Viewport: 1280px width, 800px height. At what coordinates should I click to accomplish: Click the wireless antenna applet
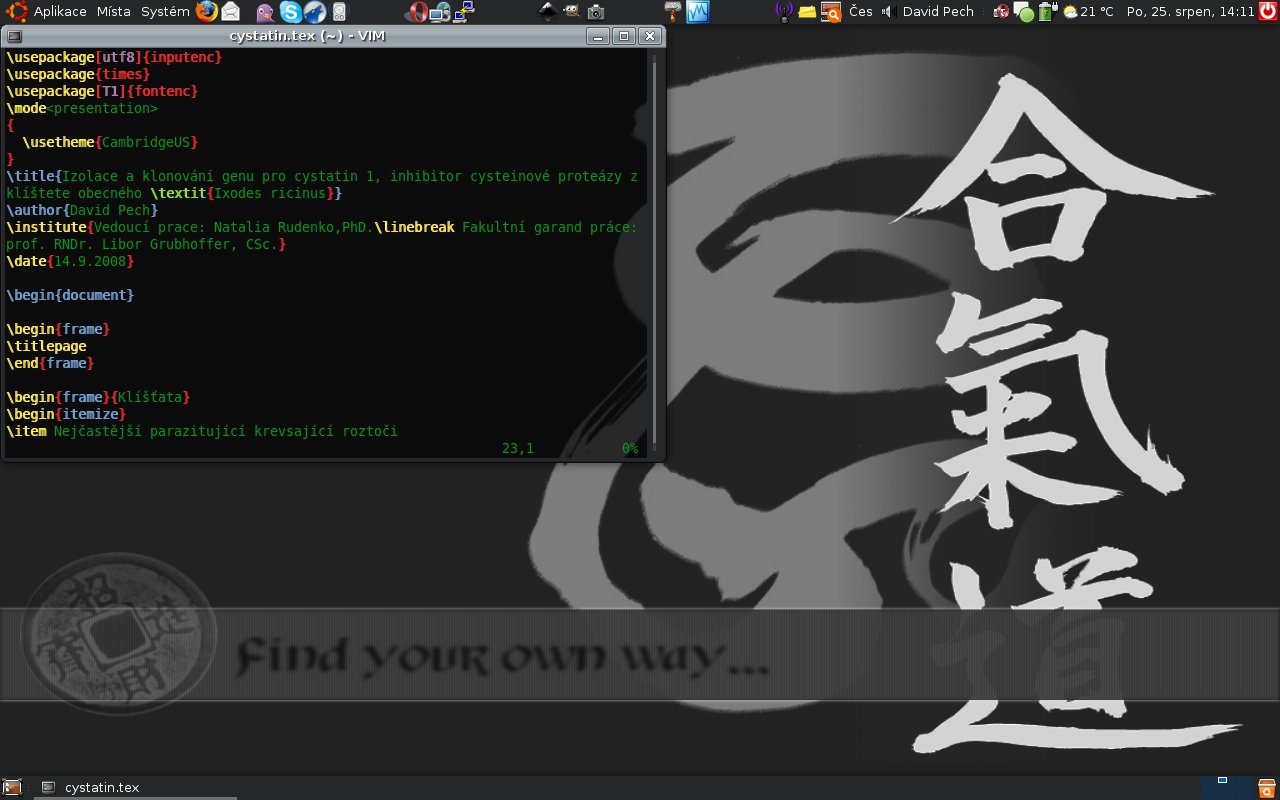[x=784, y=12]
